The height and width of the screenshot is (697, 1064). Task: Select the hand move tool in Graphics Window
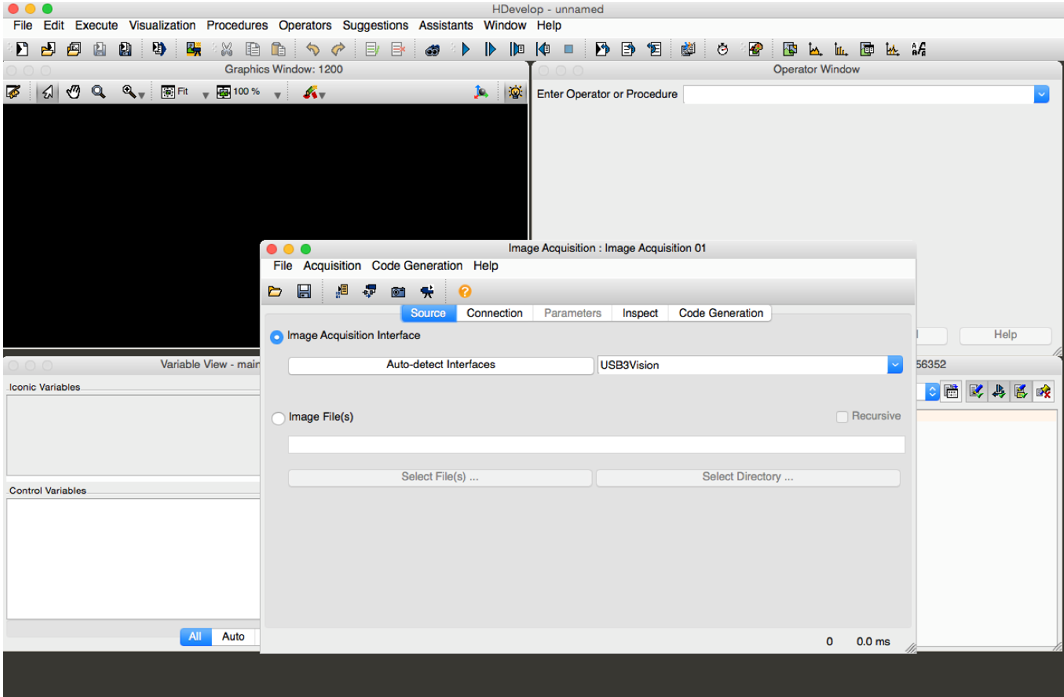[73, 92]
